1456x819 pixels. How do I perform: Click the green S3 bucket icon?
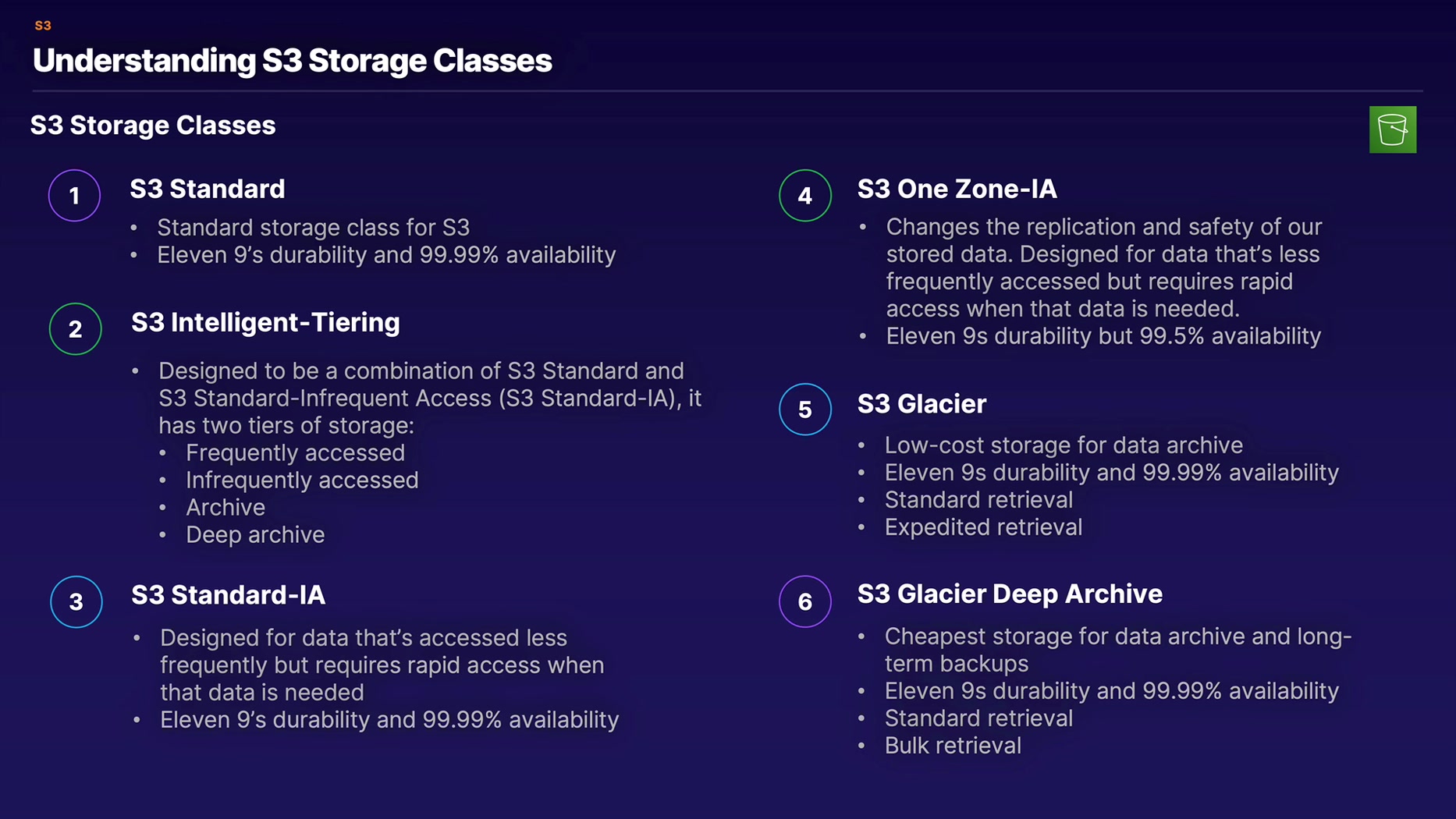click(x=1392, y=129)
